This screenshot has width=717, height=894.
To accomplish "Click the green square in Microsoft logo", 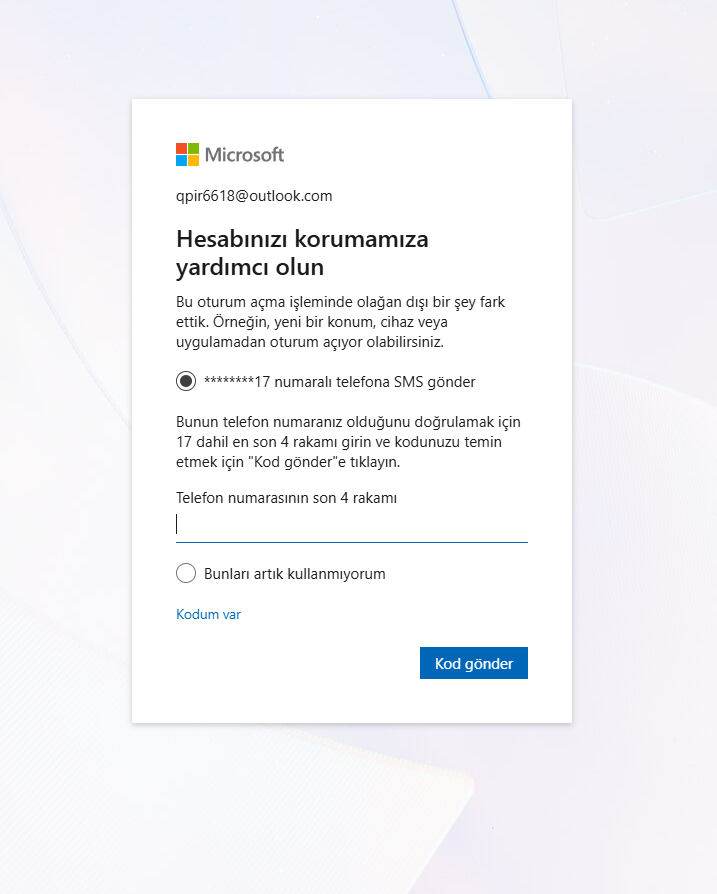I will tap(193, 148).
